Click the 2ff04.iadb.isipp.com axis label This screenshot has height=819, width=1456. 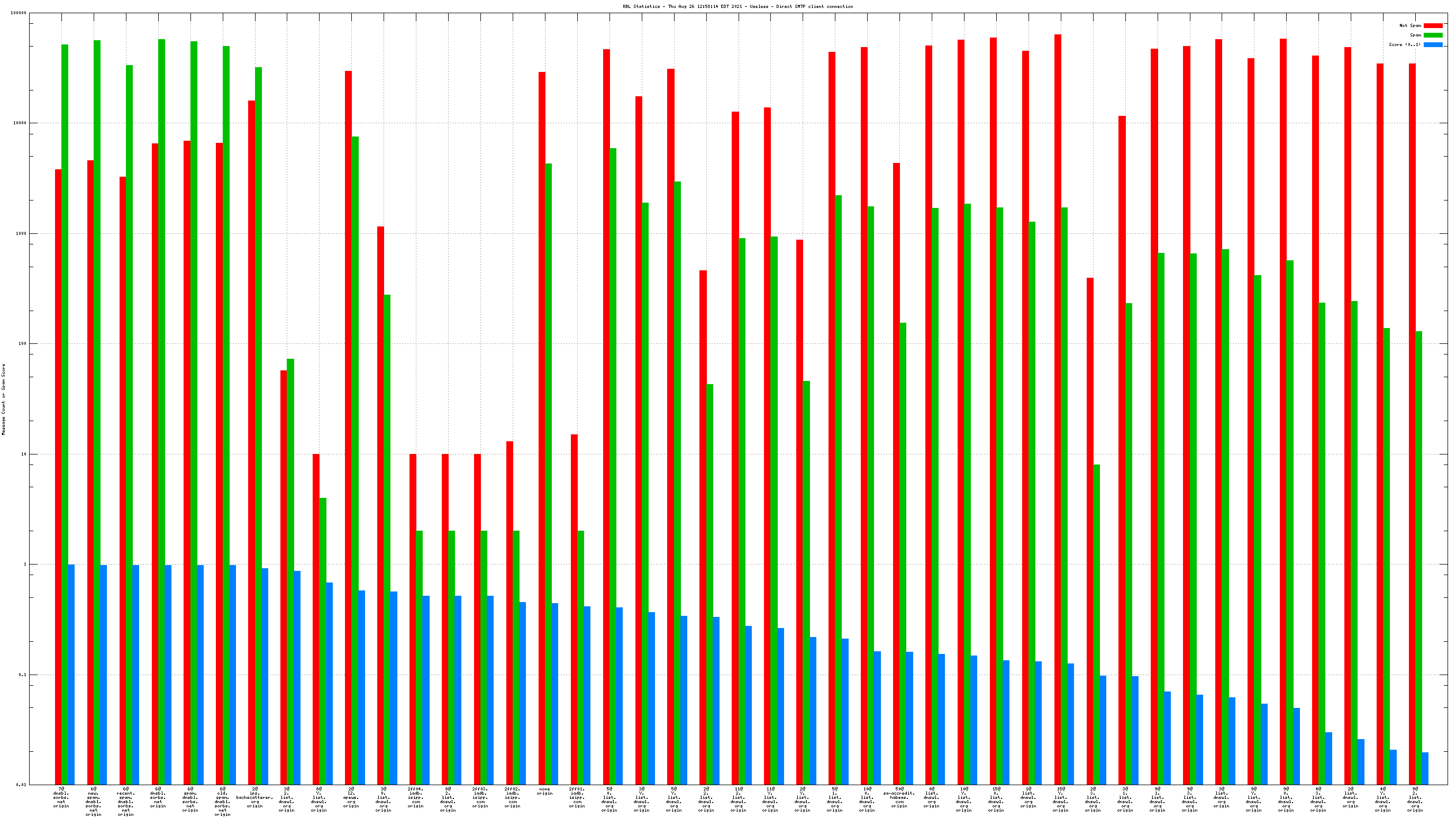[415, 797]
